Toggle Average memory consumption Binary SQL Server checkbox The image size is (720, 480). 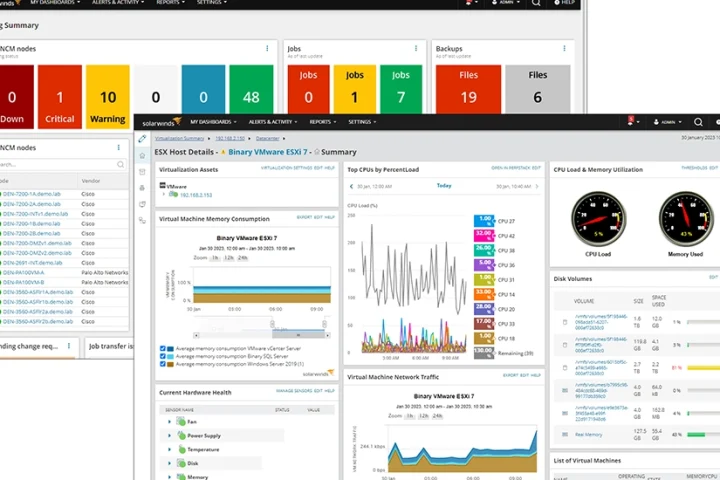tap(163, 357)
